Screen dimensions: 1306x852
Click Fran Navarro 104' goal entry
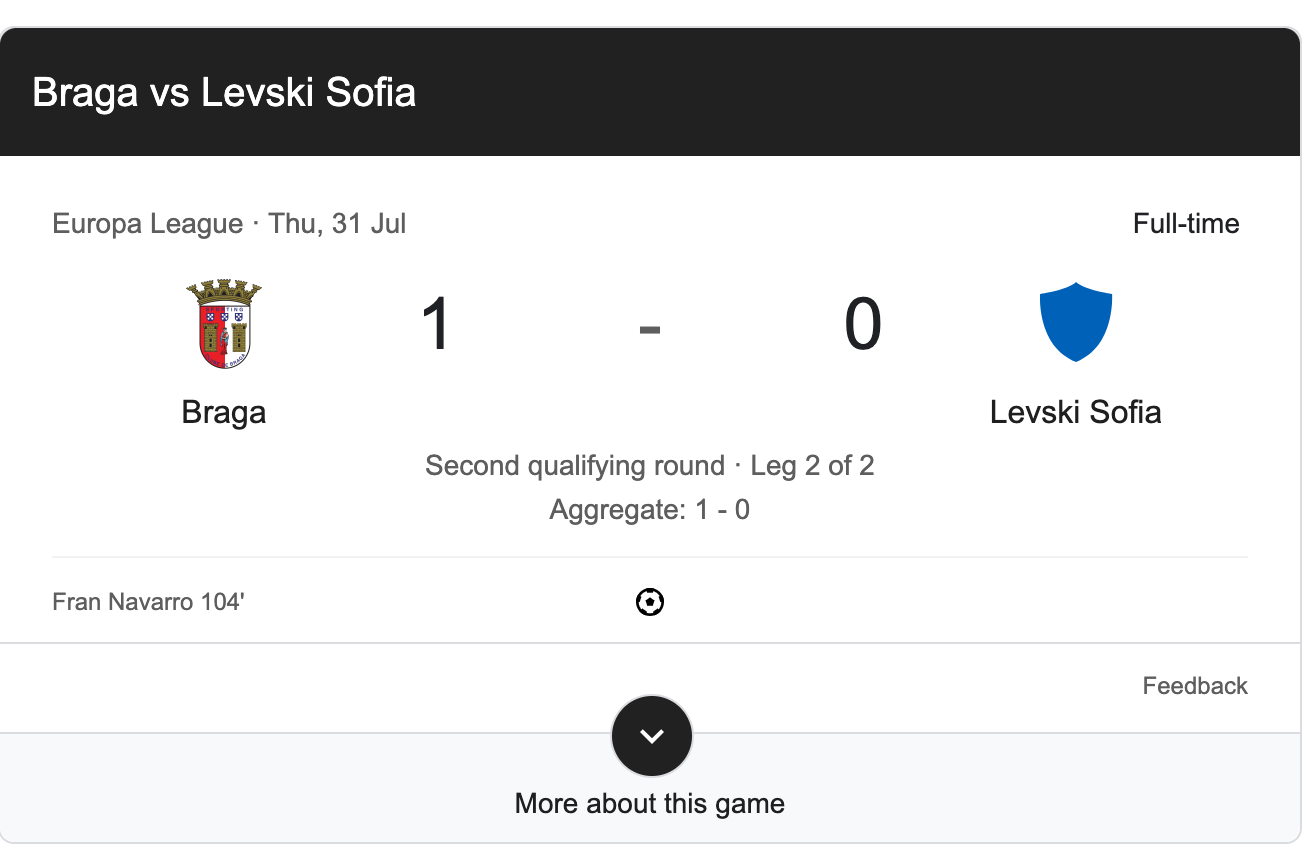(x=148, y=602)
